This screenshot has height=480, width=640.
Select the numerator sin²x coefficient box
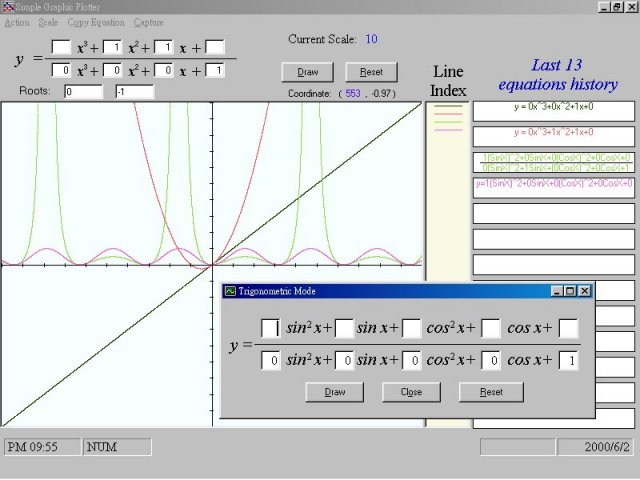[x=270, y=328]
